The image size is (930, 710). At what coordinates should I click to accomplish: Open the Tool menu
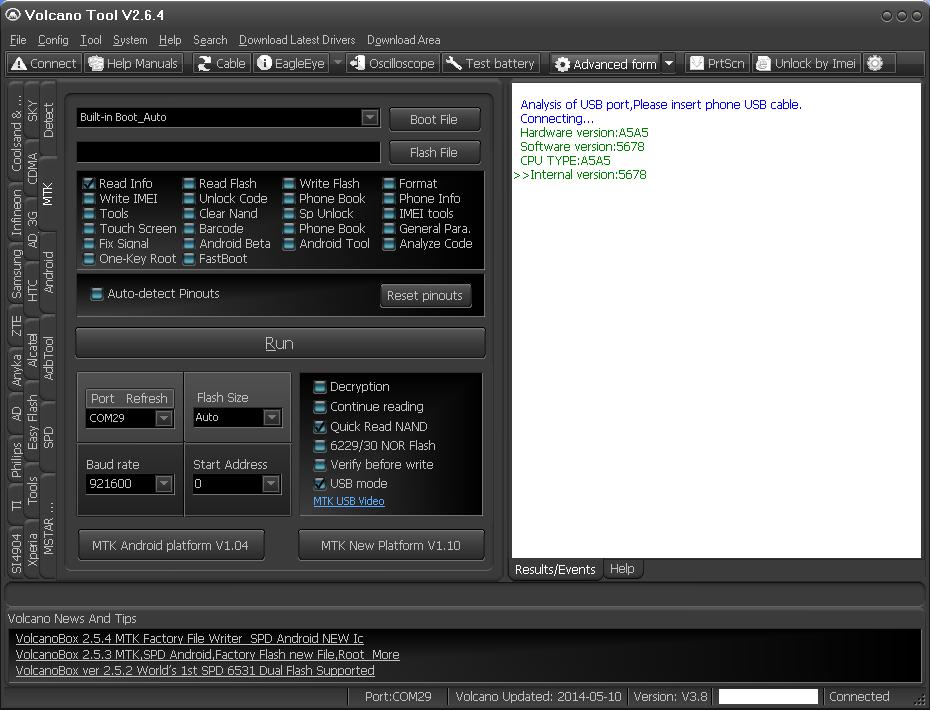tap(91, 40)
